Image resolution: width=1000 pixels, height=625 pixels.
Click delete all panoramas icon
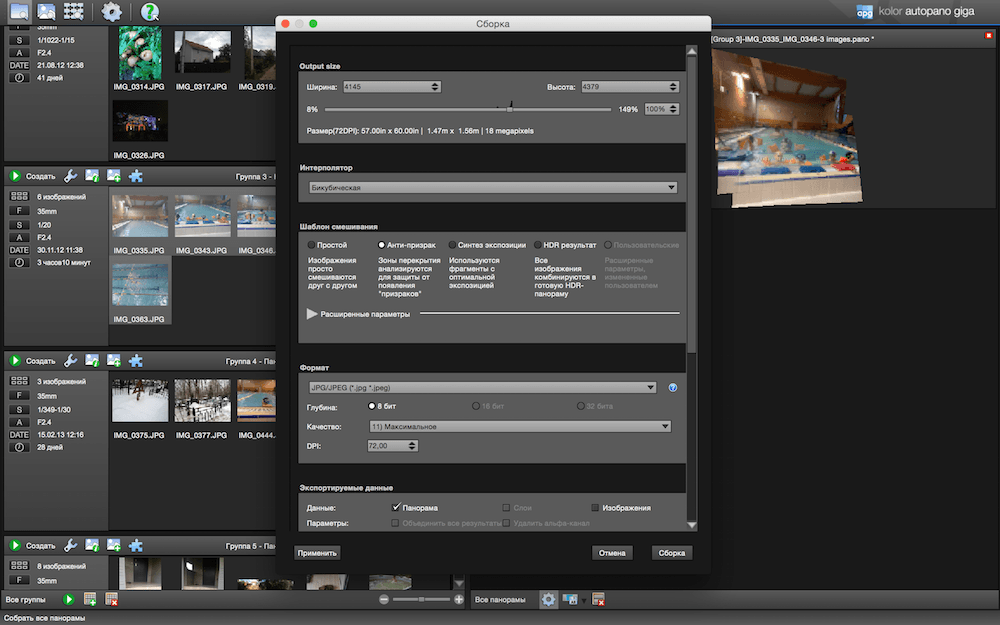pyautogui.click(x=598, y=599)
